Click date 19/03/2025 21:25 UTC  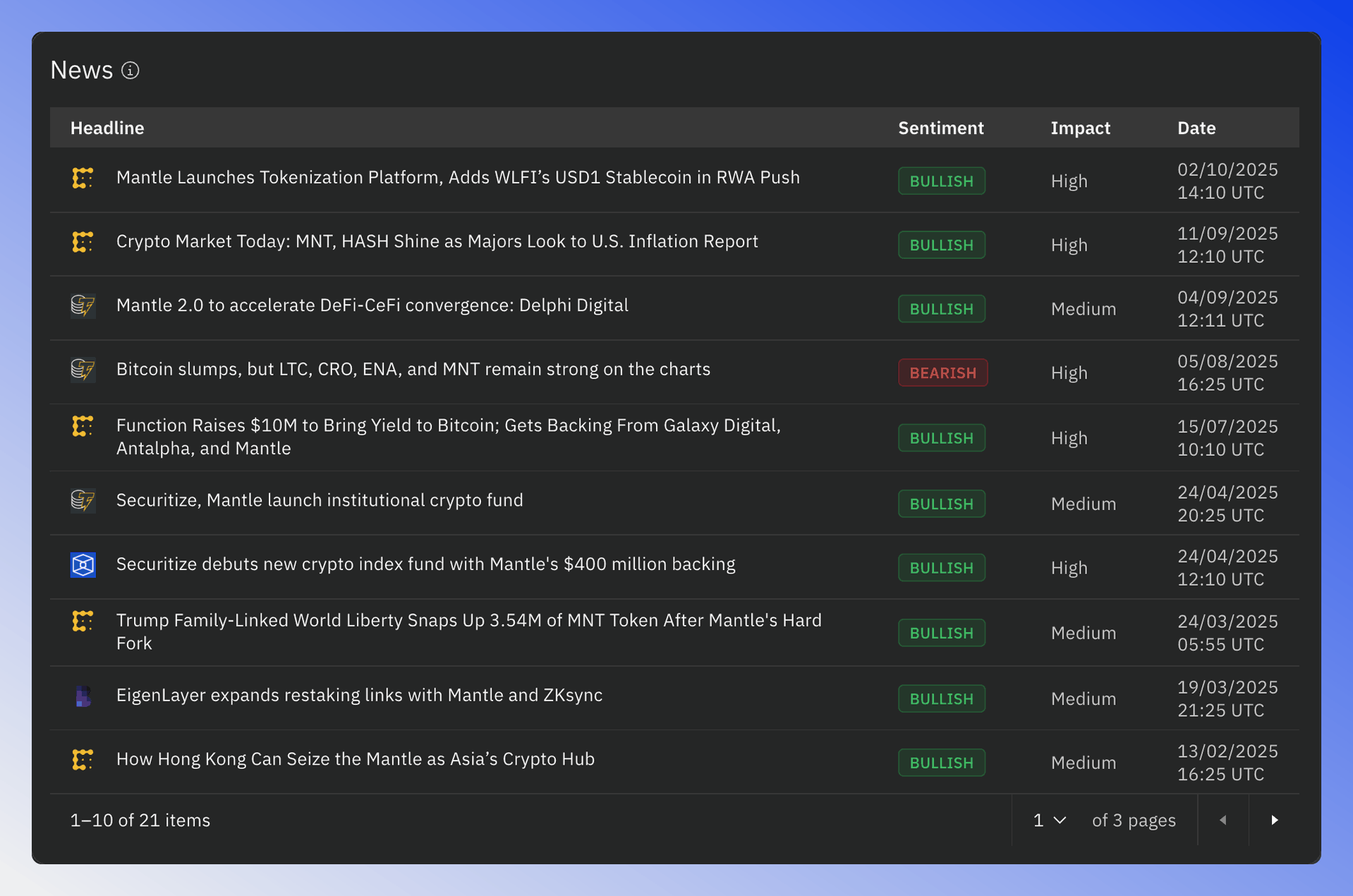click(x=1227, y=698)
